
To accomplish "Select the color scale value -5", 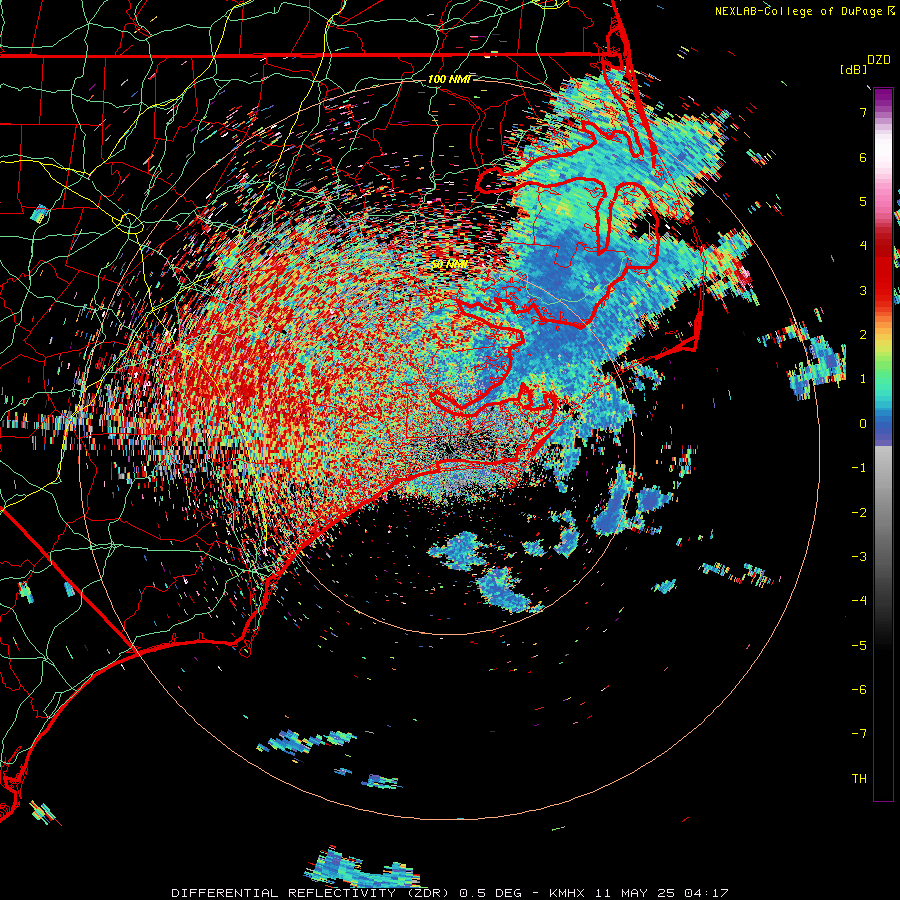I will pyautogui.click(x=859, y=646).
